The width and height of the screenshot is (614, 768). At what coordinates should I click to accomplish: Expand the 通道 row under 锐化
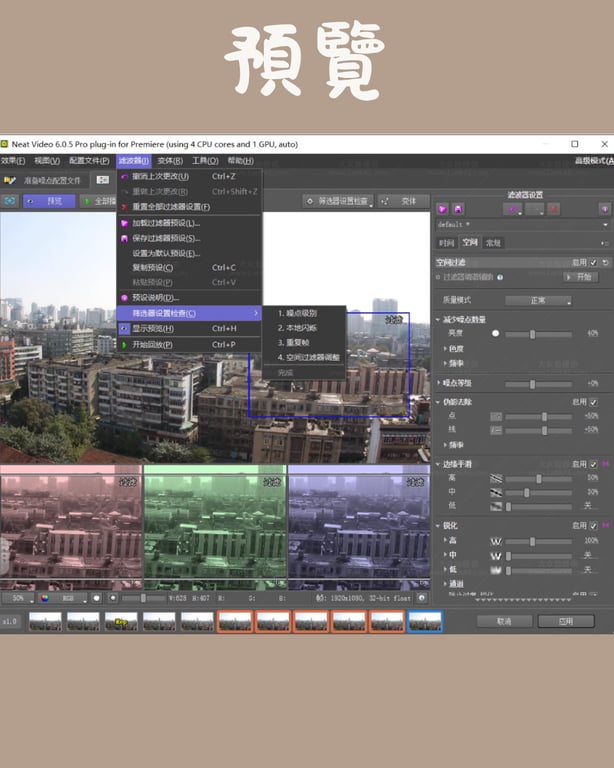[x=445, y=583]
